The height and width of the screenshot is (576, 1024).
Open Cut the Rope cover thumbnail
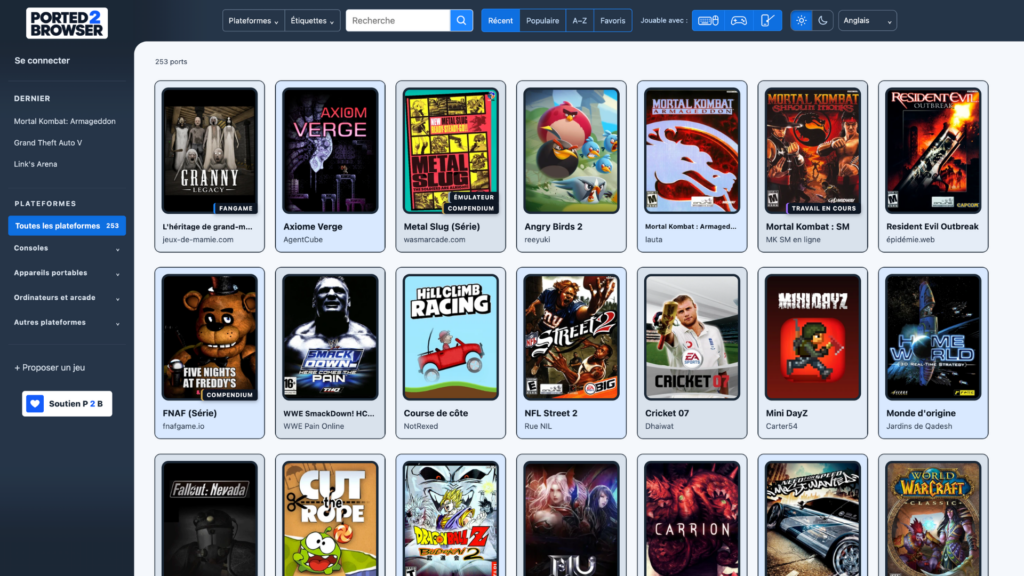[330, 519]
